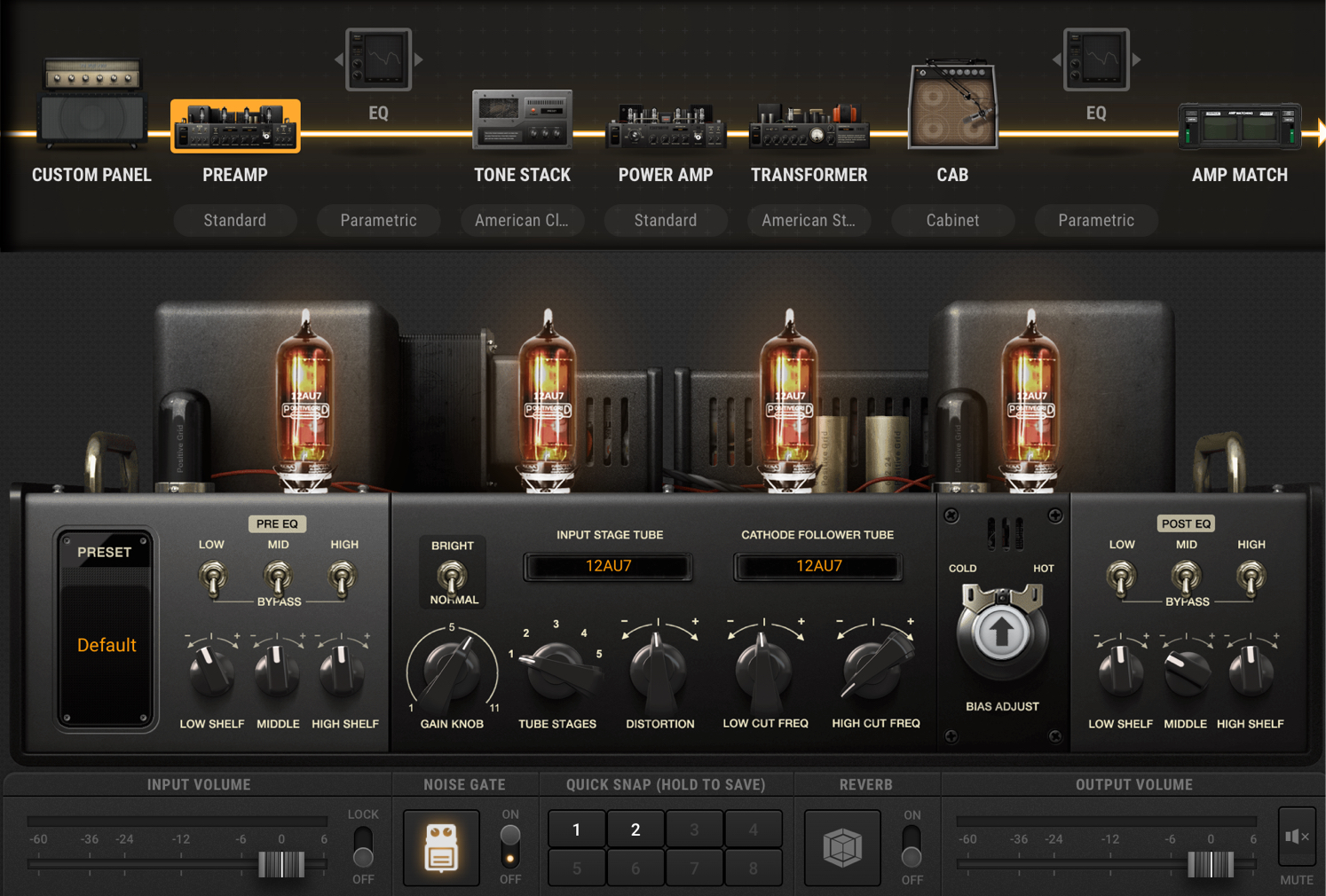This screenshot has width=1326, height=896.
Task: Toggle the Input Volume Lock switch
Action: click(363, 846)
